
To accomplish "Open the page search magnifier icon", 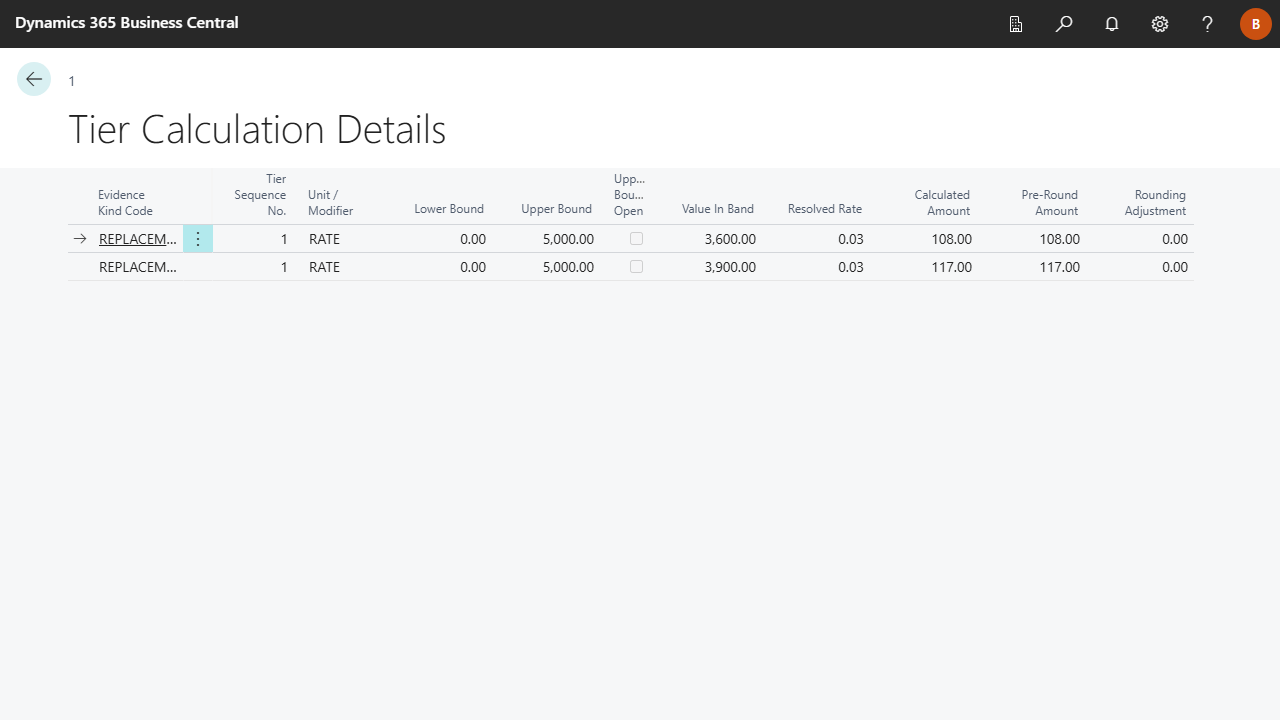I will (x=1064, y=24).
